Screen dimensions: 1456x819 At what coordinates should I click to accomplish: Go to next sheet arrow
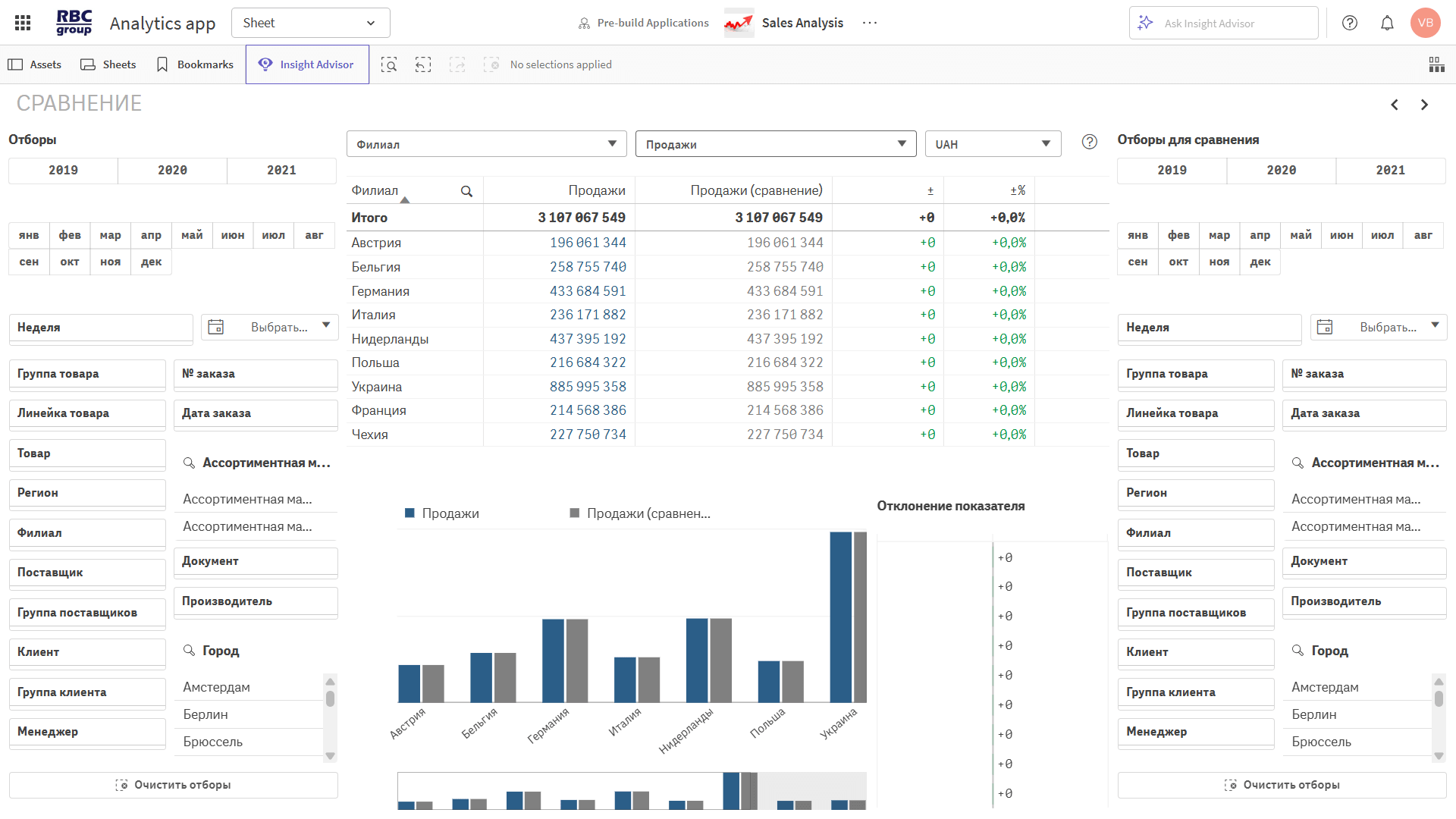[1424, 105]
